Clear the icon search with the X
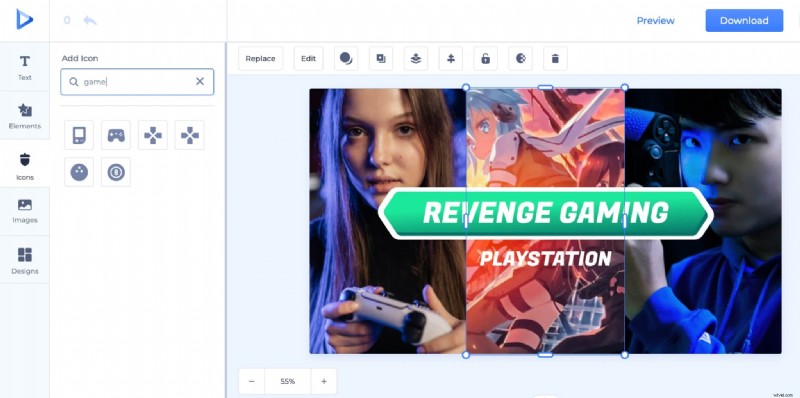Screen dimensions: 800x398 [x=200, y=82]
